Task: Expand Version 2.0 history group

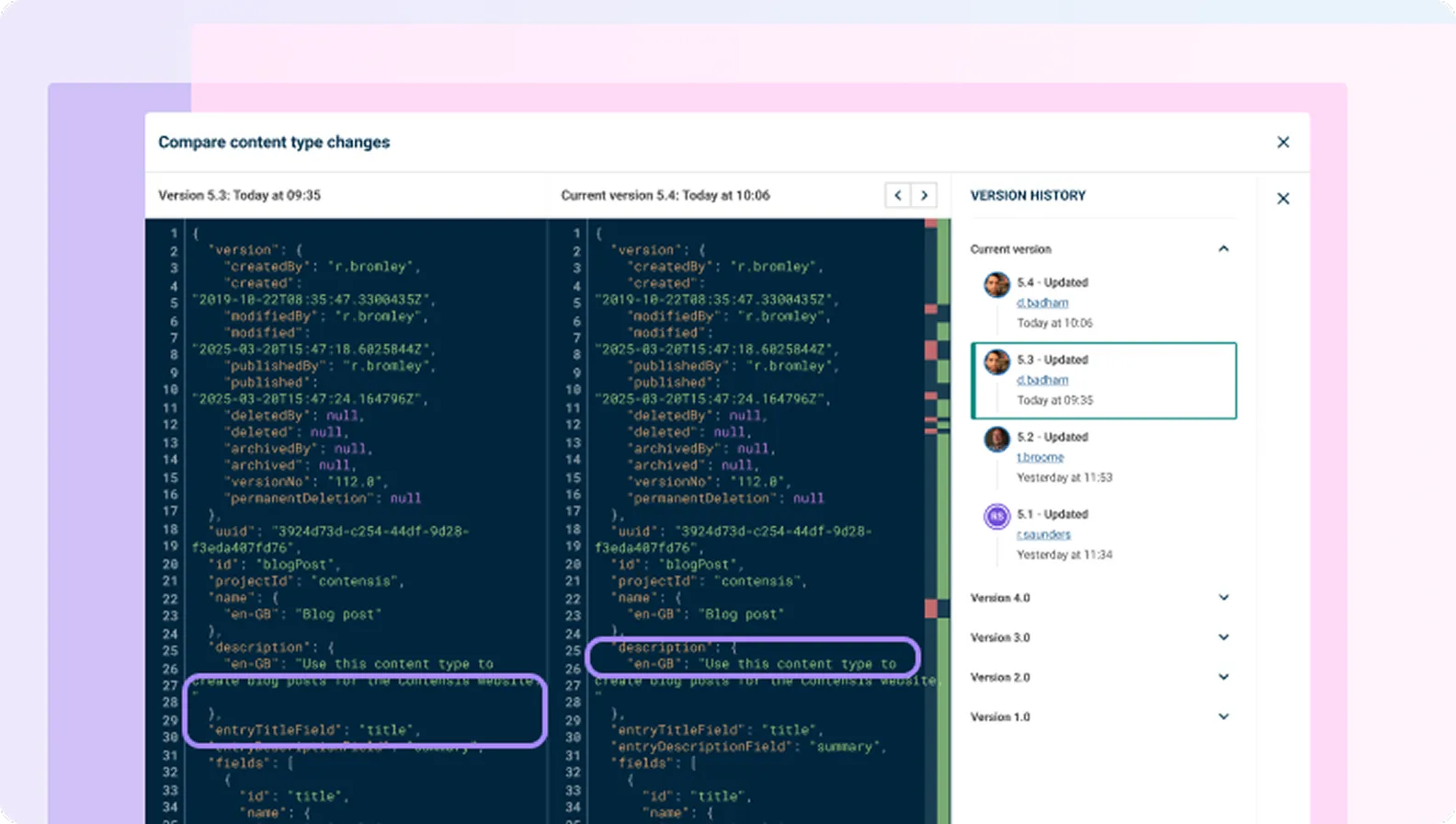Action: [1223, 677]
